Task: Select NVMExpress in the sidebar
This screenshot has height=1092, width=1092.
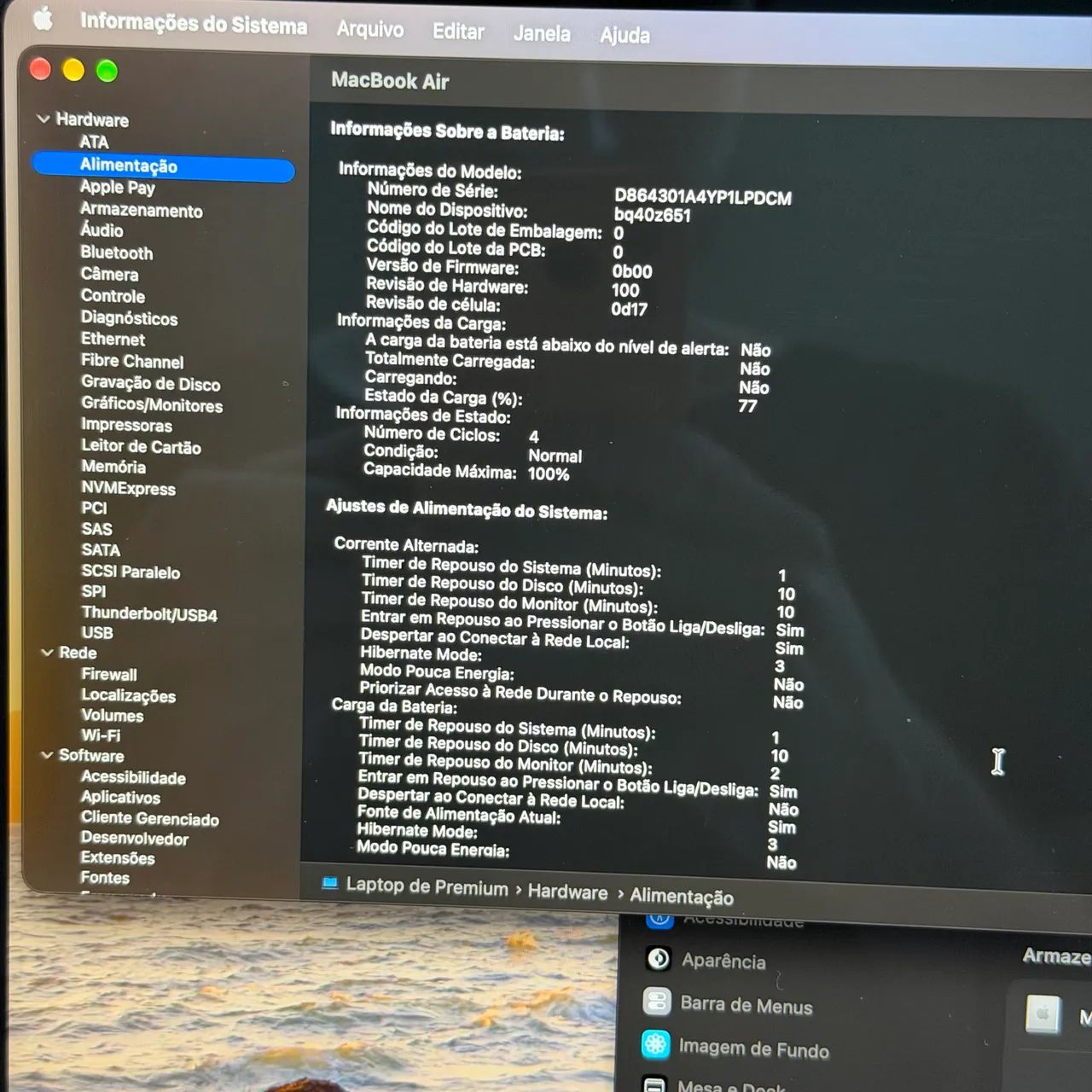Action: pos(129,488)
